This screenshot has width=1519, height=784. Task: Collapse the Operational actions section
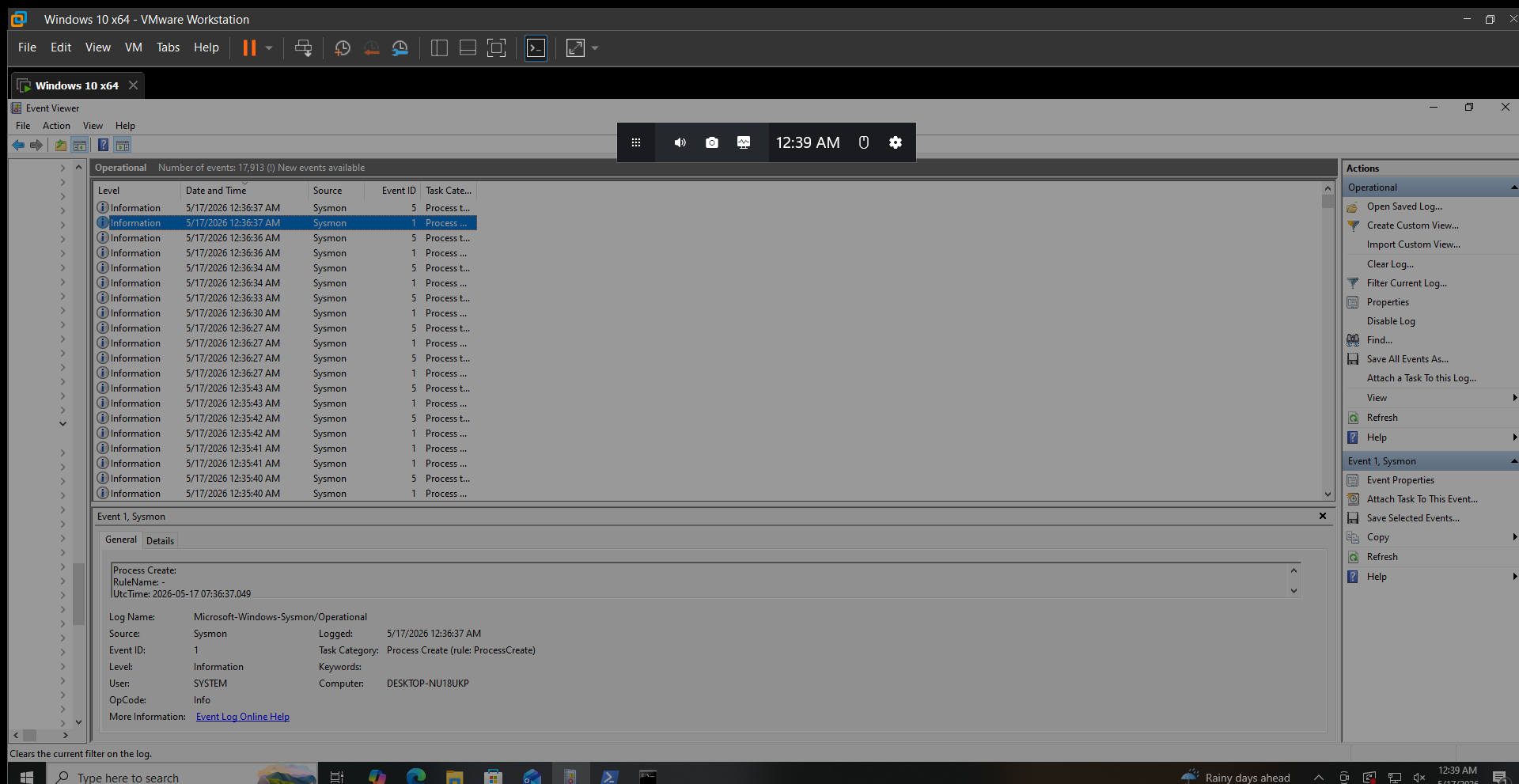click(1513, 187)
